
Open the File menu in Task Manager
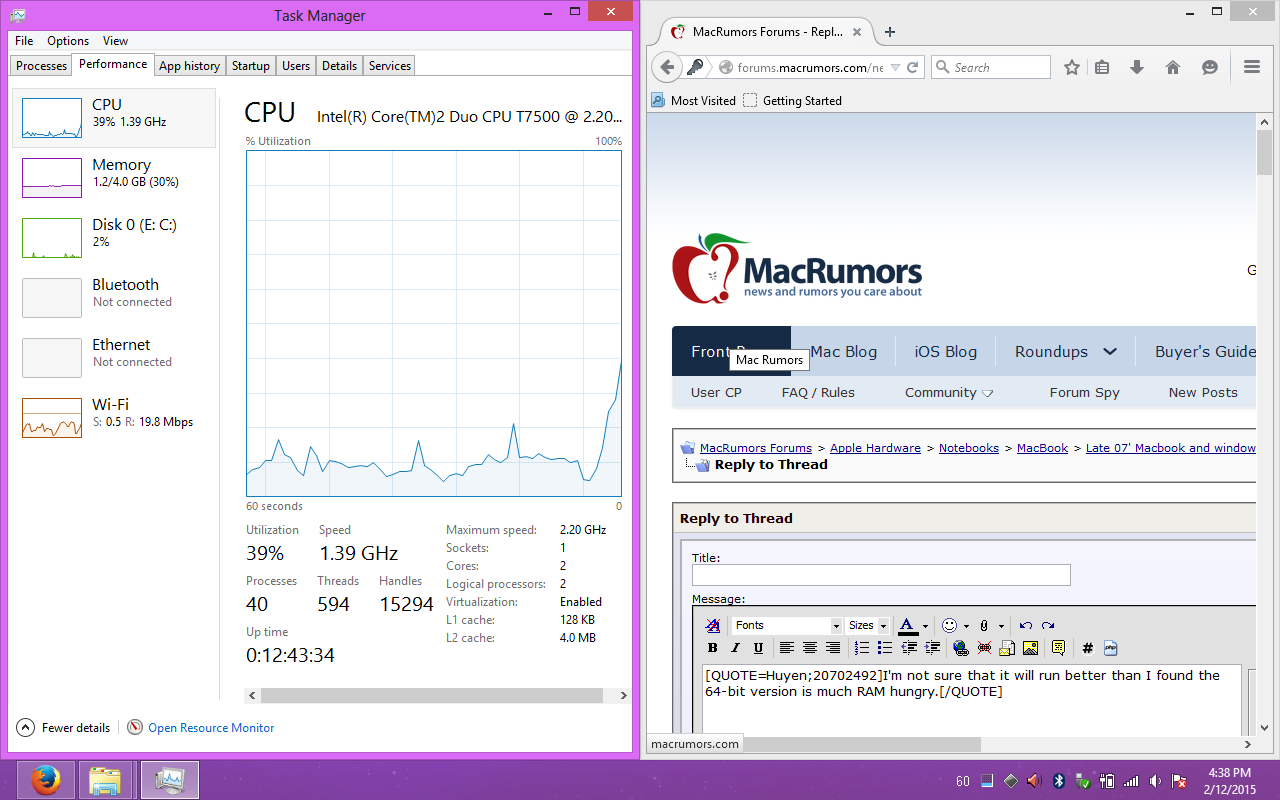click(24, 41)
